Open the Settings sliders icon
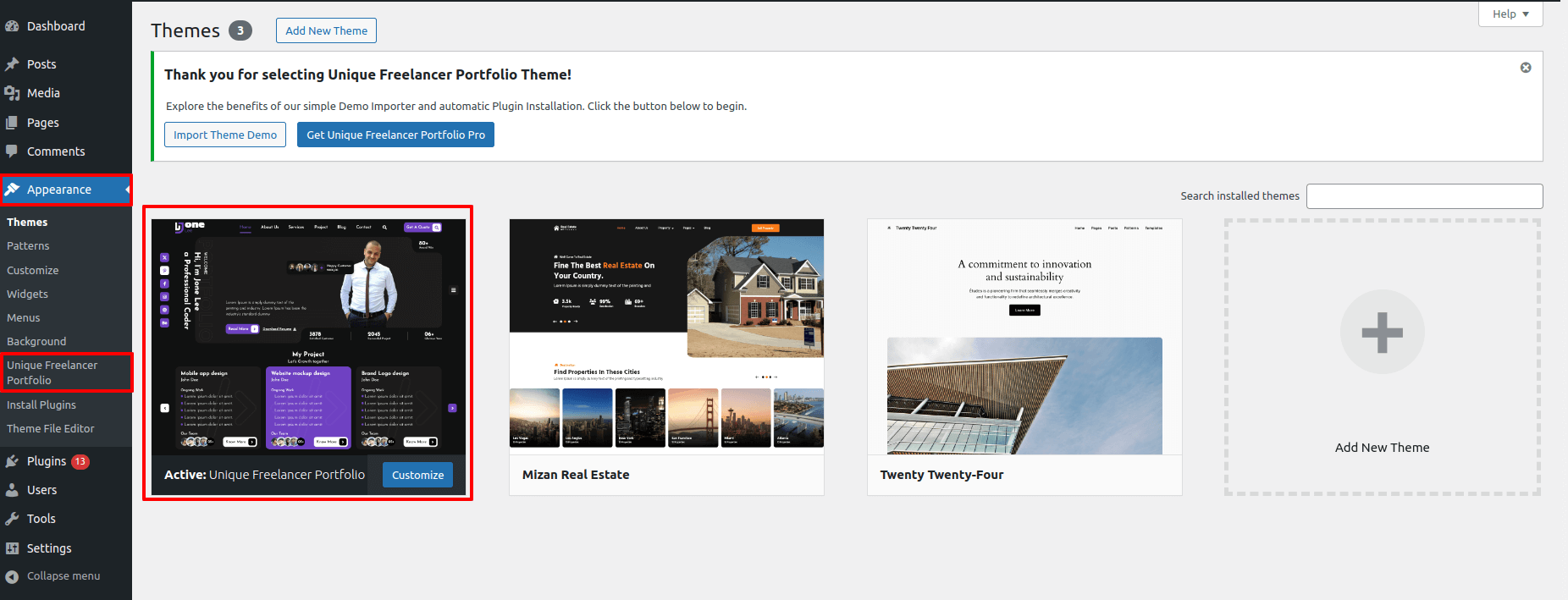Screen dimensions: 1568x600 (x=12, y=548)
